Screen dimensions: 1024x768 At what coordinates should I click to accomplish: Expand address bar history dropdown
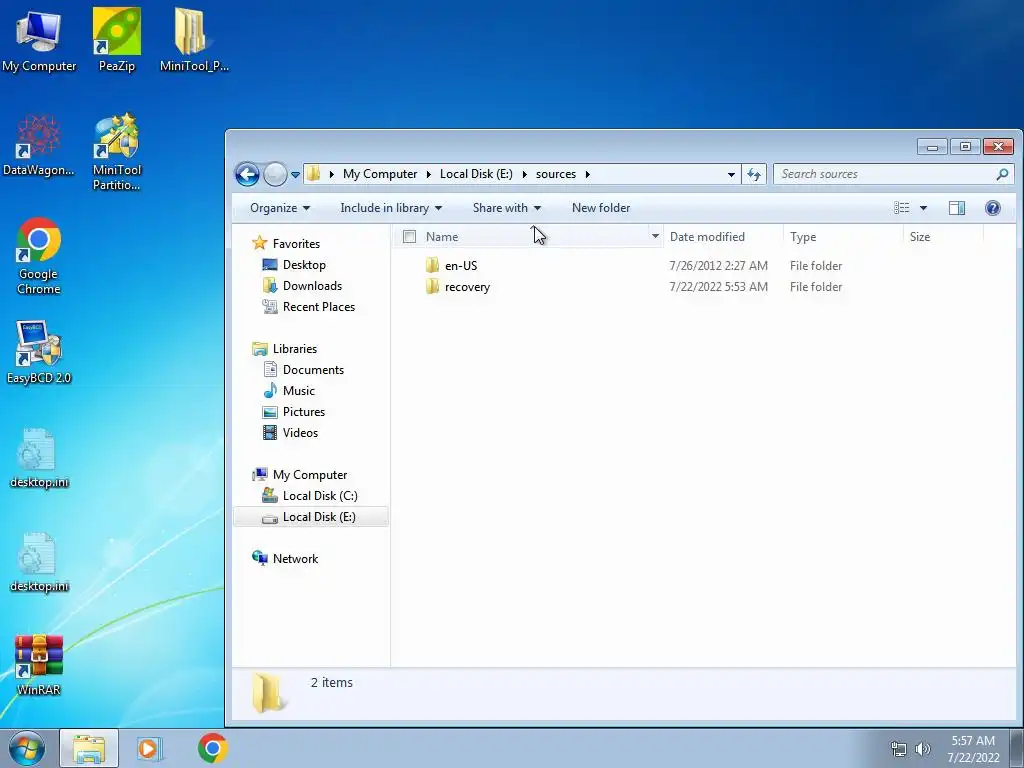tap(731, 174)
